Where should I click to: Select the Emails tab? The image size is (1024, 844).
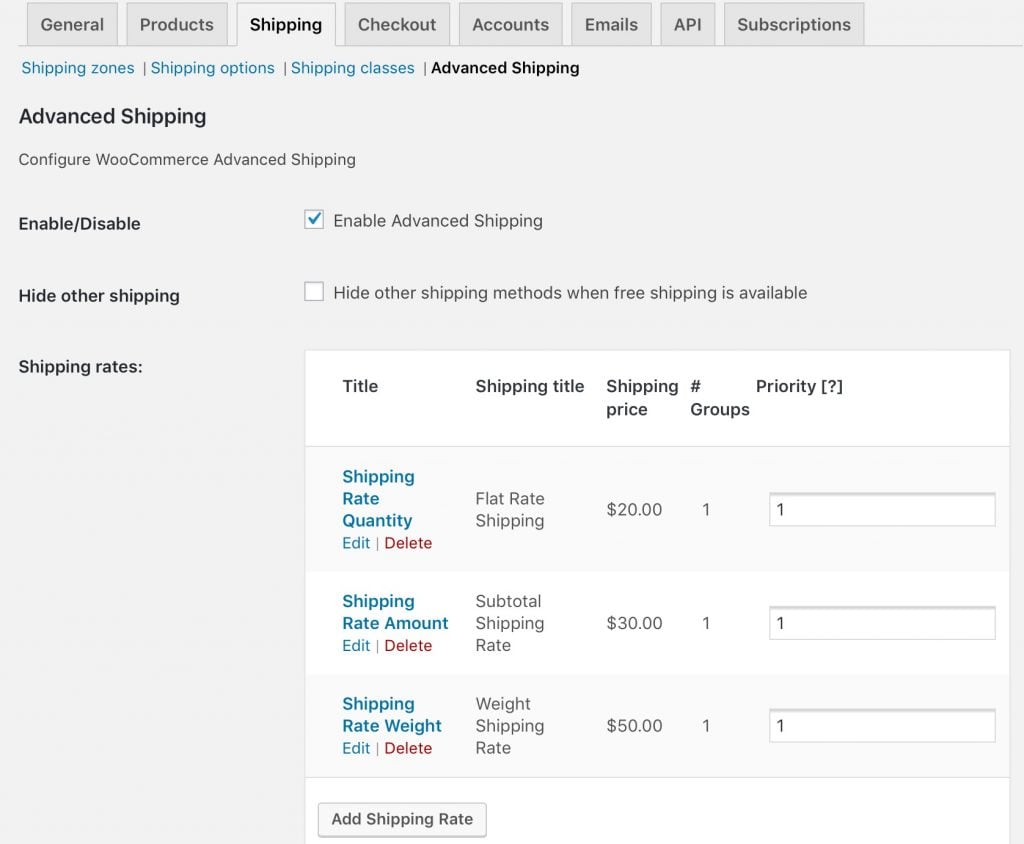[611, 25]
